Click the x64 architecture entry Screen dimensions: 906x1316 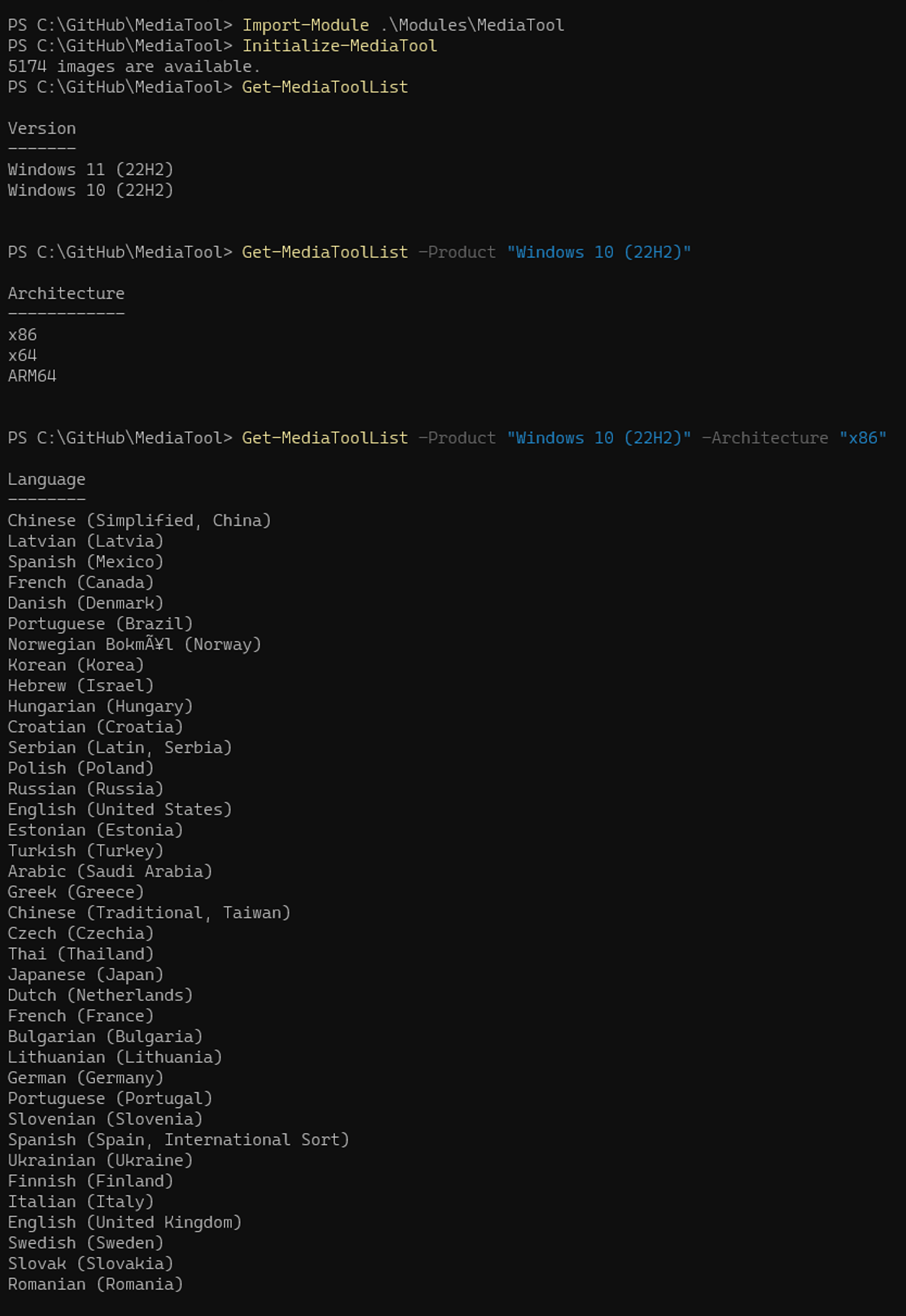coord(23,355)
